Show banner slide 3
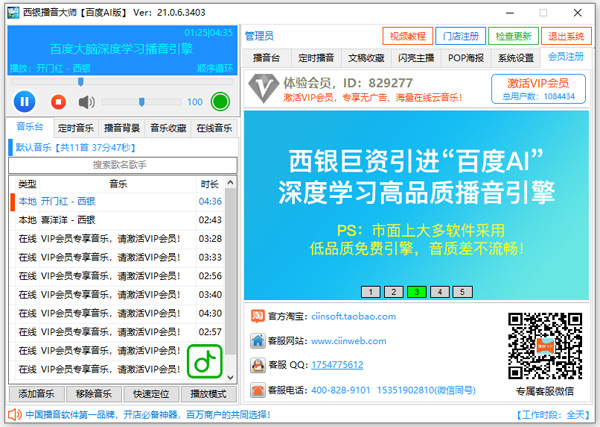Viewport: 600px width, 427px height. pos(417,292)
